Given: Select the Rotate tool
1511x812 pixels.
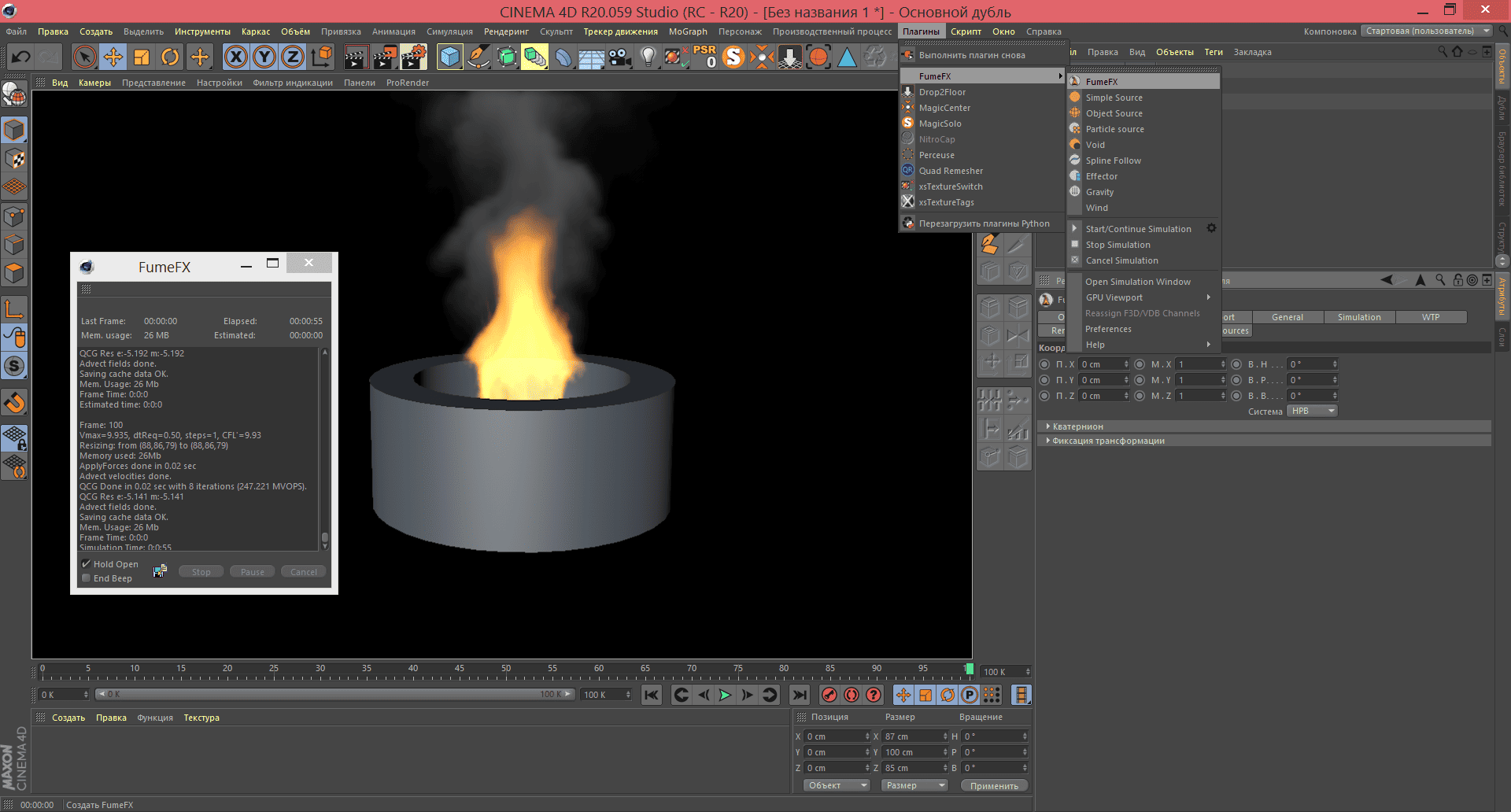Looking at the screenshot, I should pyautogui.click(x=170, y=57).
